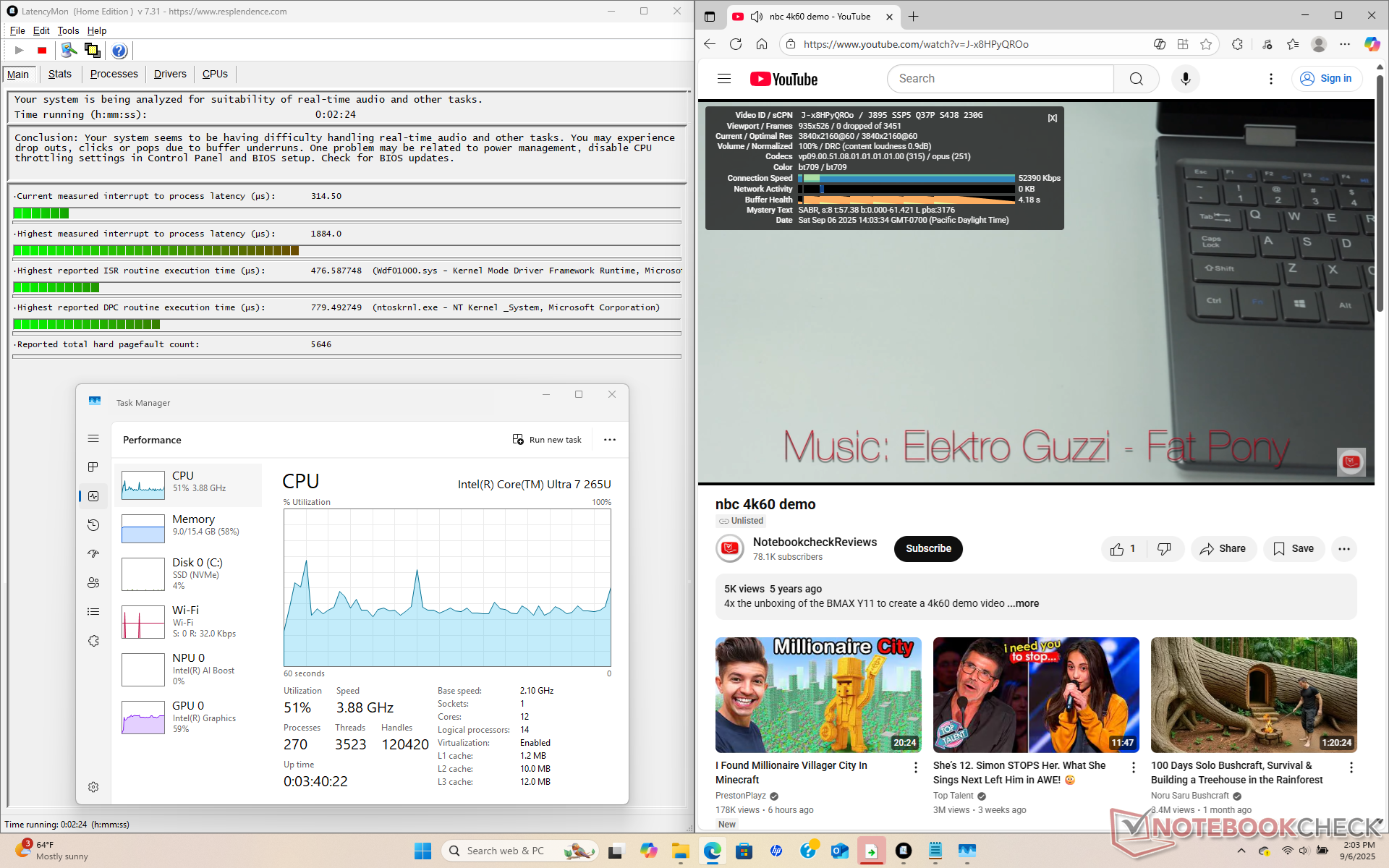Viewport: 1389px width, 868px height.
Task: Click the Sign in button
Action: [x=1327, y=79]
